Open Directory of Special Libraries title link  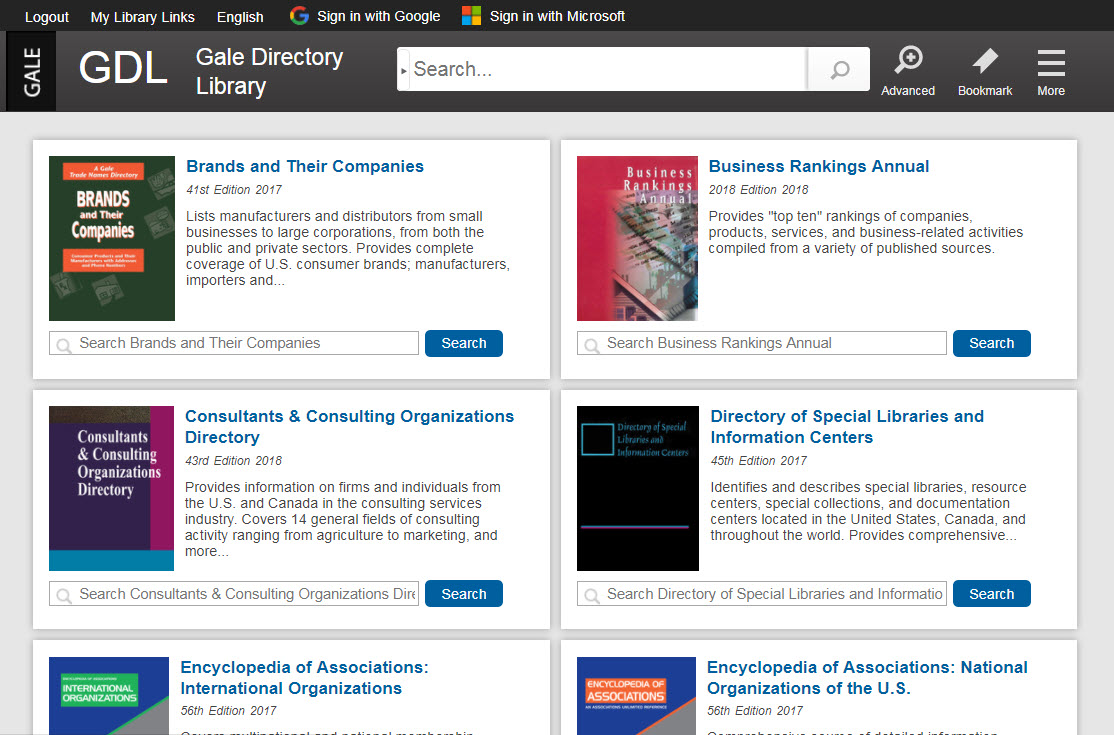click(x=847, y=427)
